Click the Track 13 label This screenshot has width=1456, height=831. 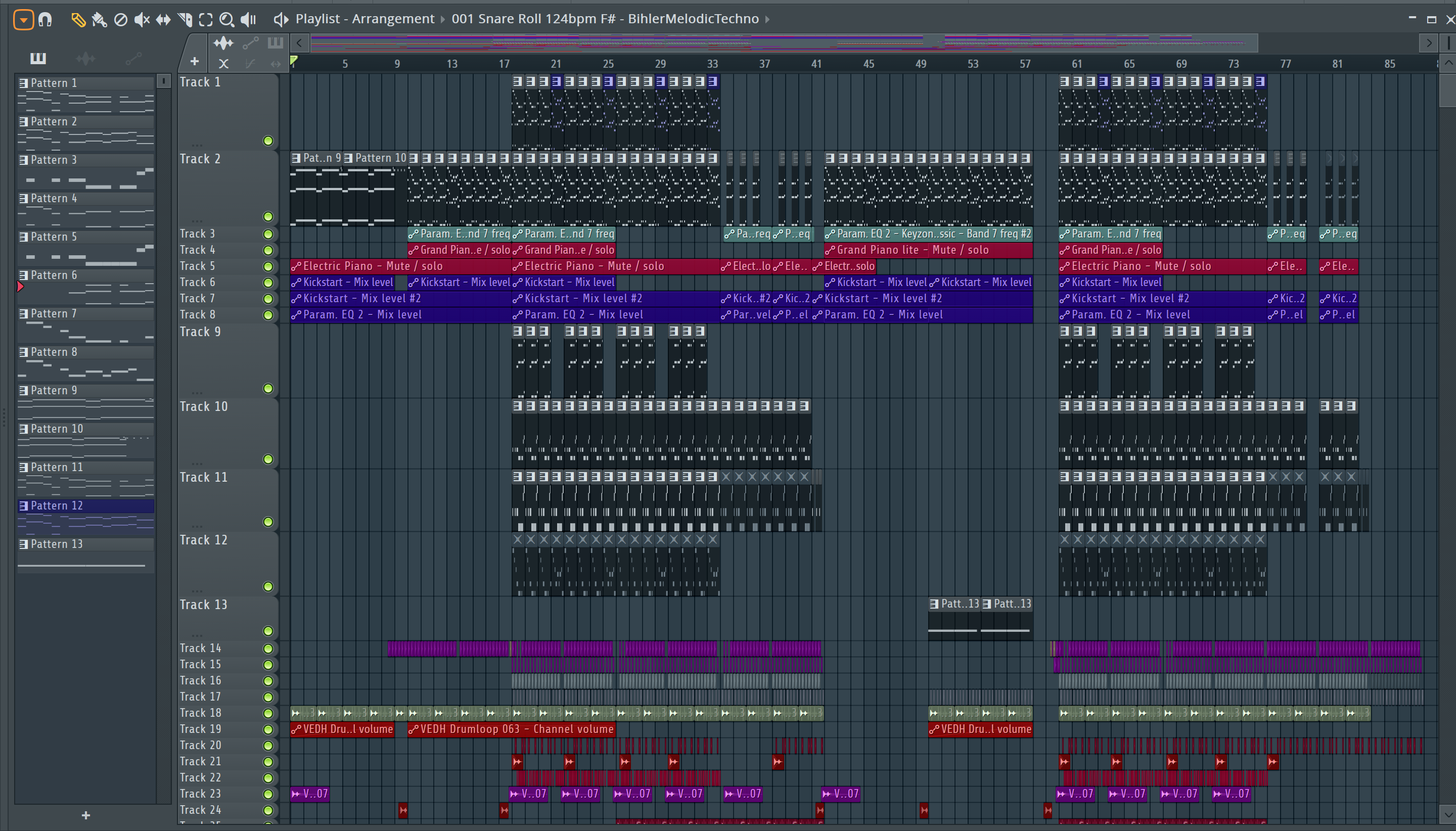coord(204,605)
